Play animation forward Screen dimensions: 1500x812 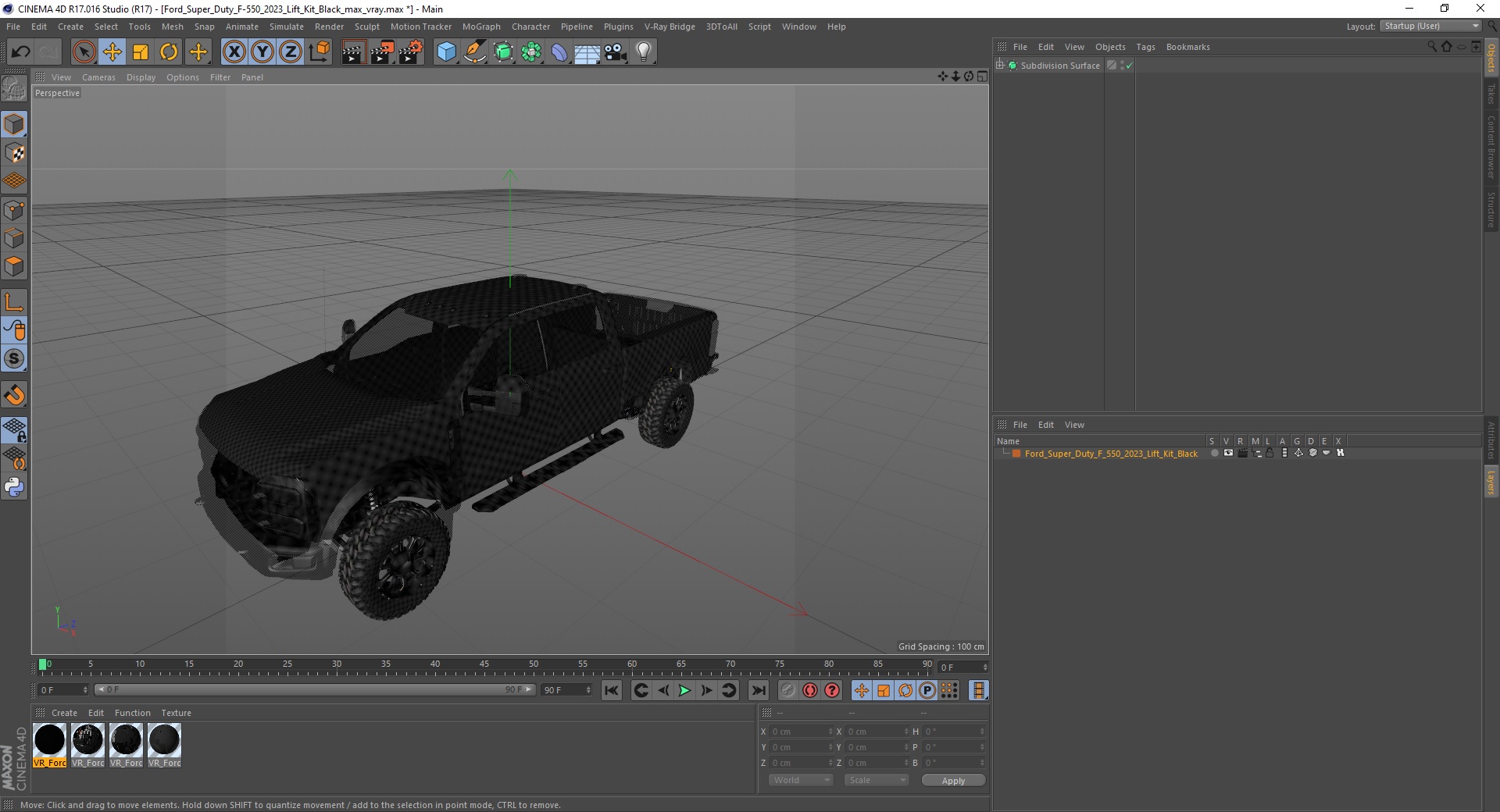coord(684,690)
